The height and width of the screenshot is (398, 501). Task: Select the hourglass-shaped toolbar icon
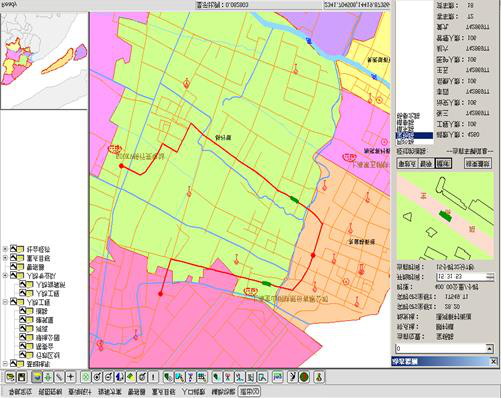tap(190, 377)
